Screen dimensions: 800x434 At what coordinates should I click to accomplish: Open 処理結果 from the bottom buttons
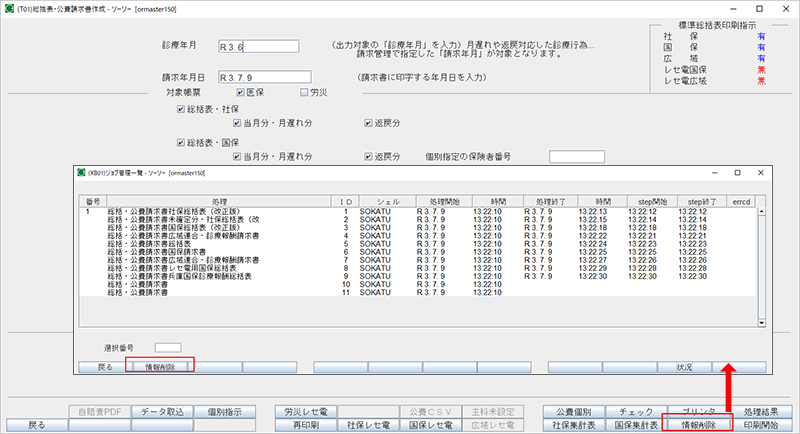coord(767,411)
